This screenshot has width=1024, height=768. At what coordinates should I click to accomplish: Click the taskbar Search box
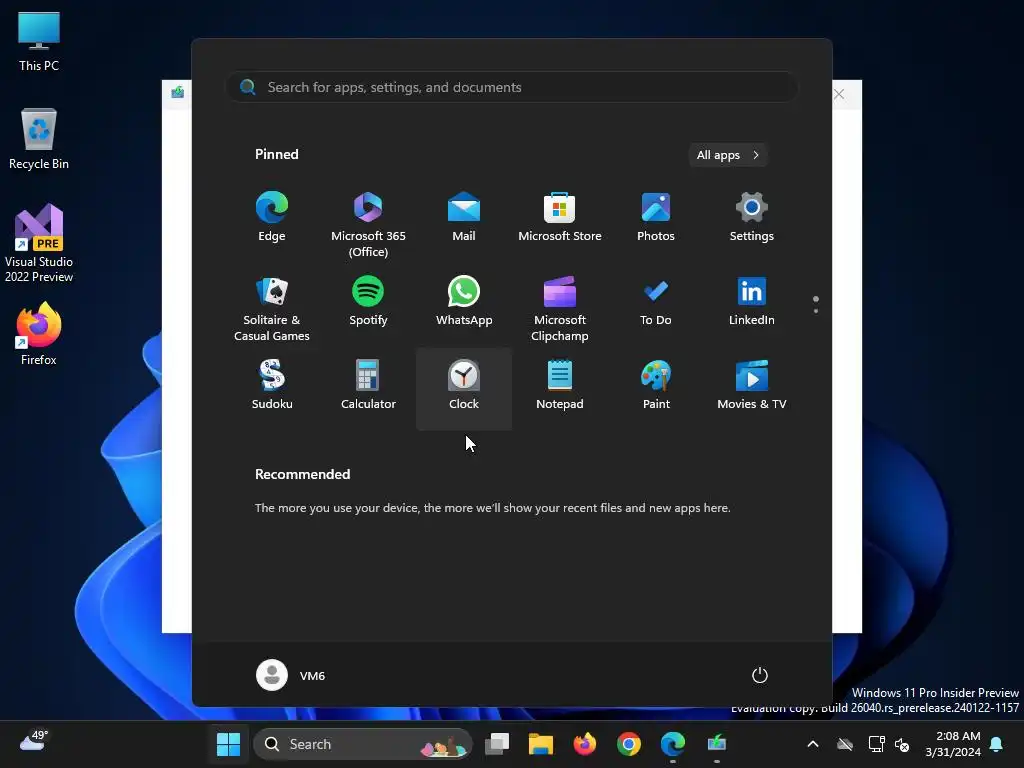362,744
